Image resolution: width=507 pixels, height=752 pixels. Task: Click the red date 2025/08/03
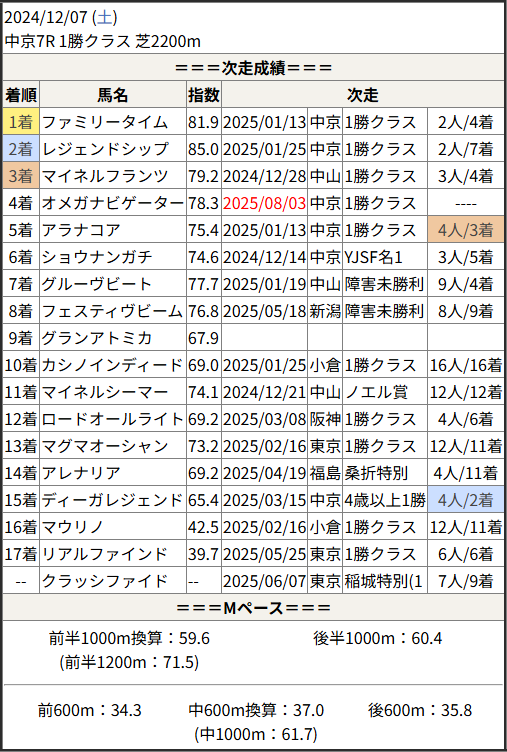264,203
